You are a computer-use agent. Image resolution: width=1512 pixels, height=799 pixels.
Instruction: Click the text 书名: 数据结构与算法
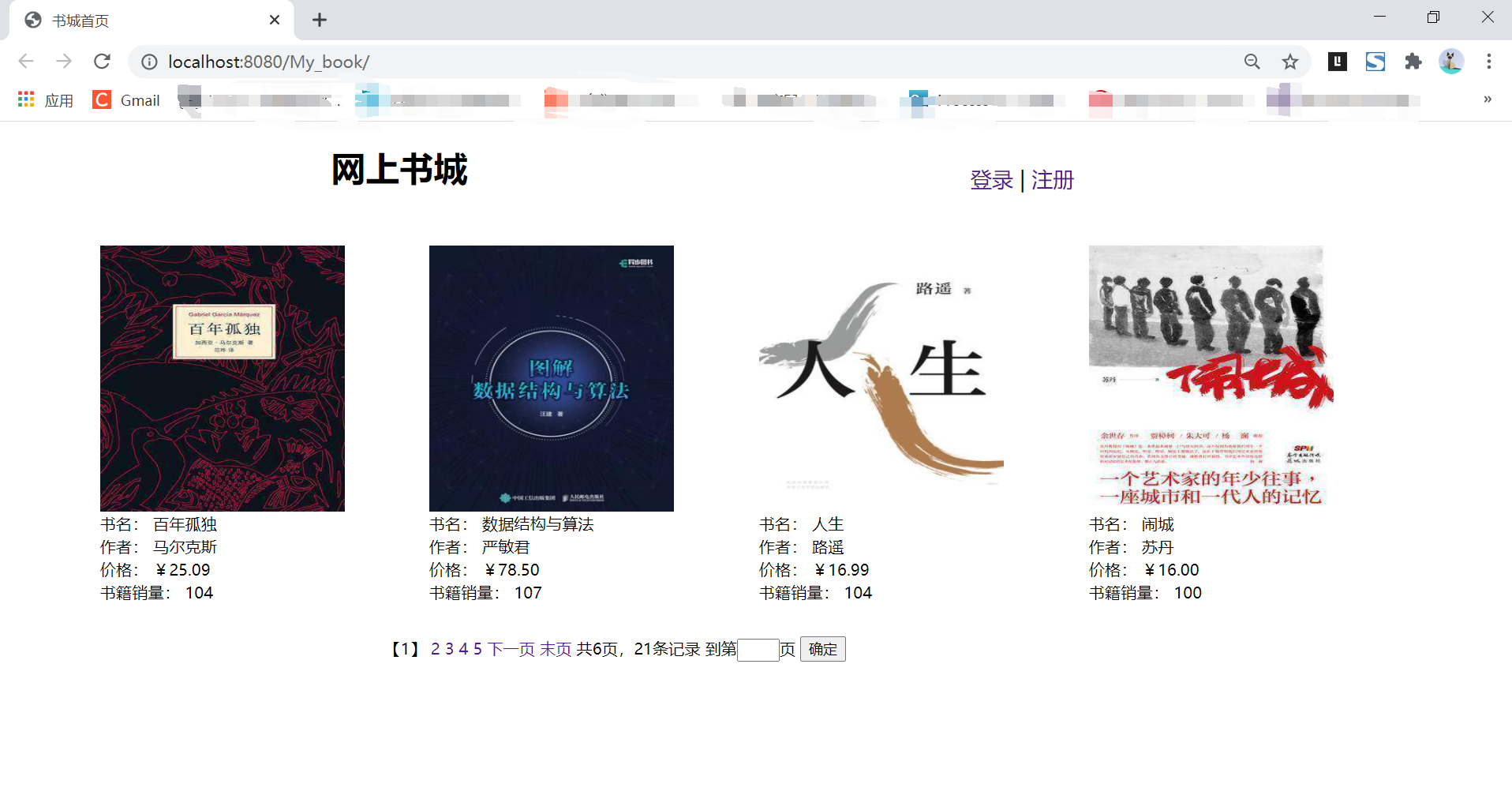pos(511,524)
